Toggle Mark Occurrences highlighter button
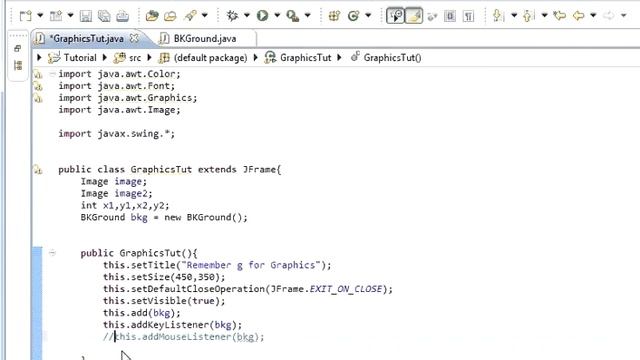Image resolution: width=640 pixels, height=360 pixels. pos(414,16)
